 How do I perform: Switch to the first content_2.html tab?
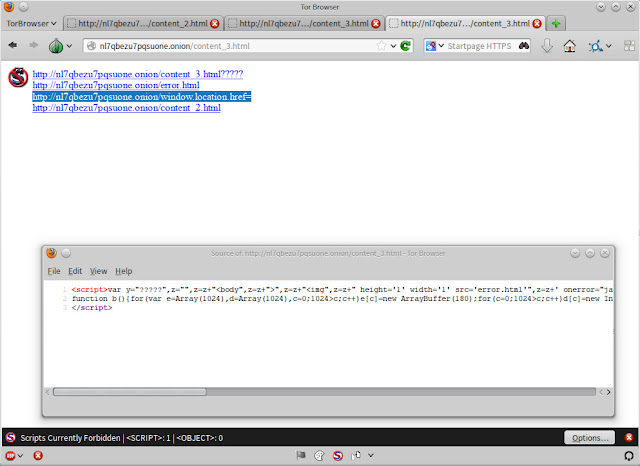click(142, 22)
